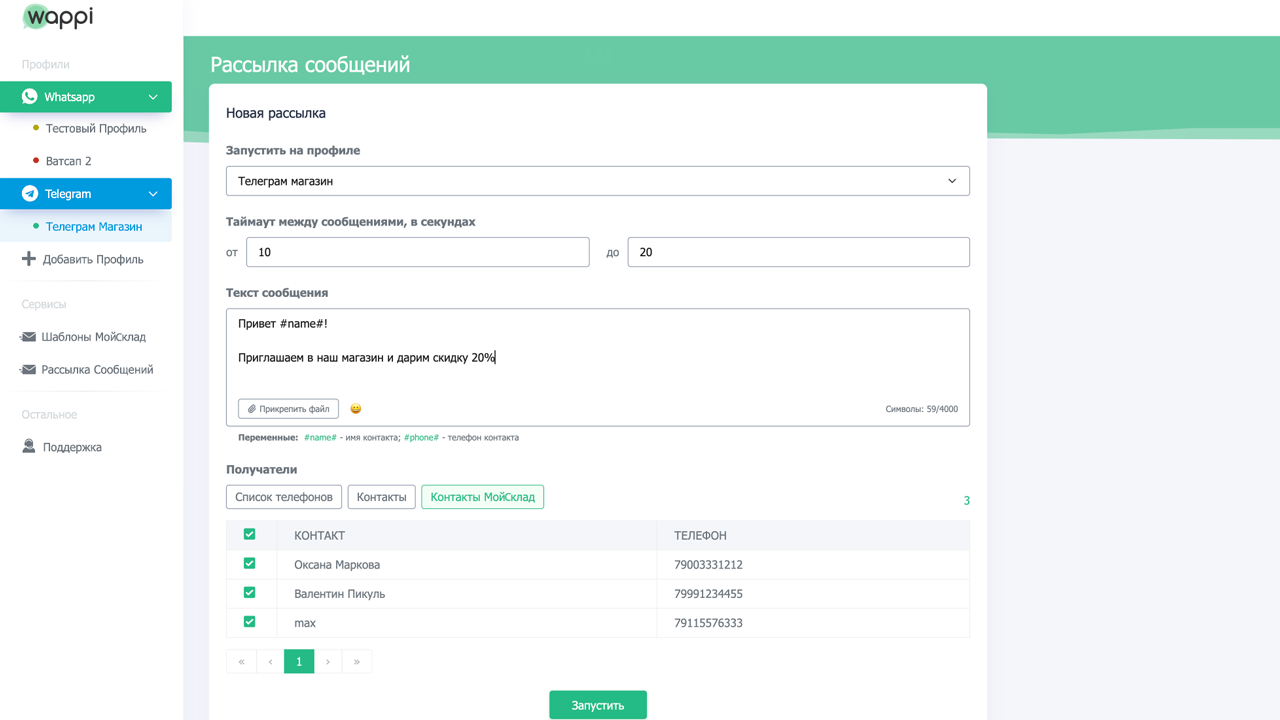Insert the #name# variable link
This screenshot has height=720, width=1280.
tap(320, 438)
